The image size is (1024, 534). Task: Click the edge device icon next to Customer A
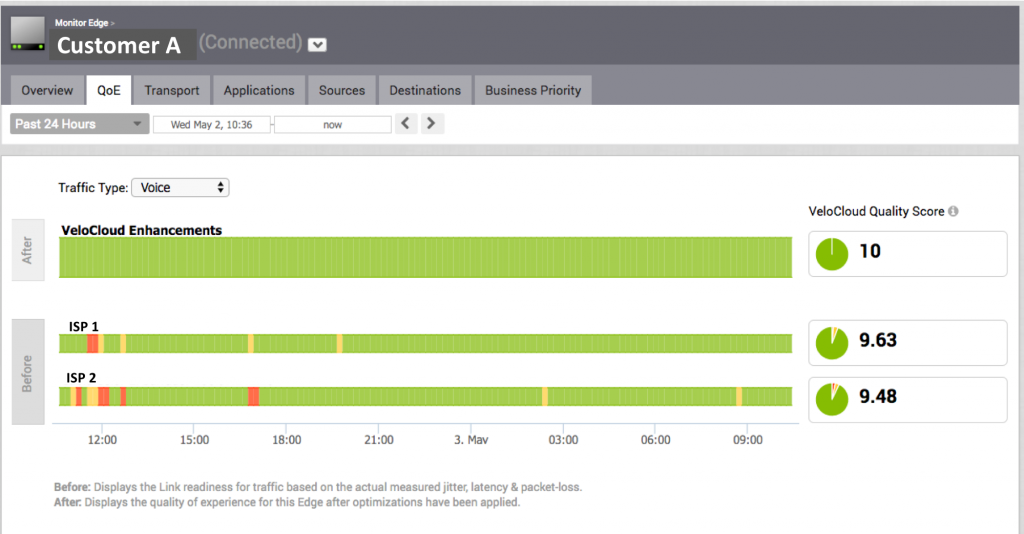(x=28, y=35)
